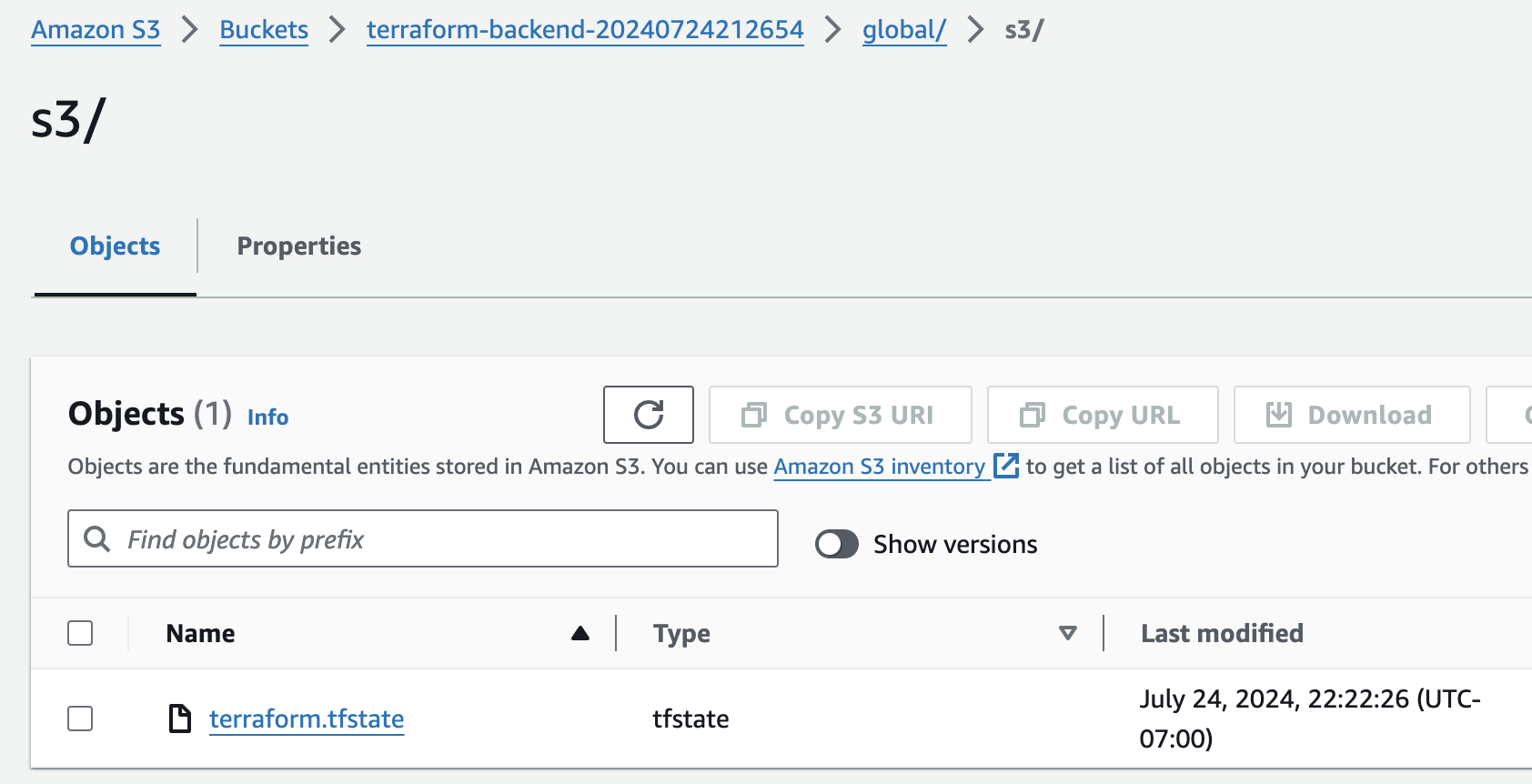Click the Copy URL button

point(1102,415)
